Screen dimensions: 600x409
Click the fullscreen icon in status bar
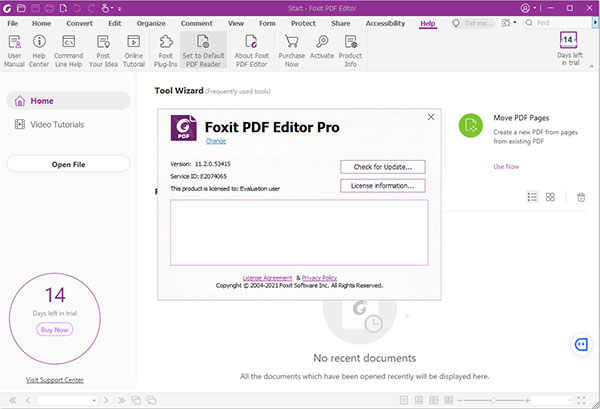point(581,400)
